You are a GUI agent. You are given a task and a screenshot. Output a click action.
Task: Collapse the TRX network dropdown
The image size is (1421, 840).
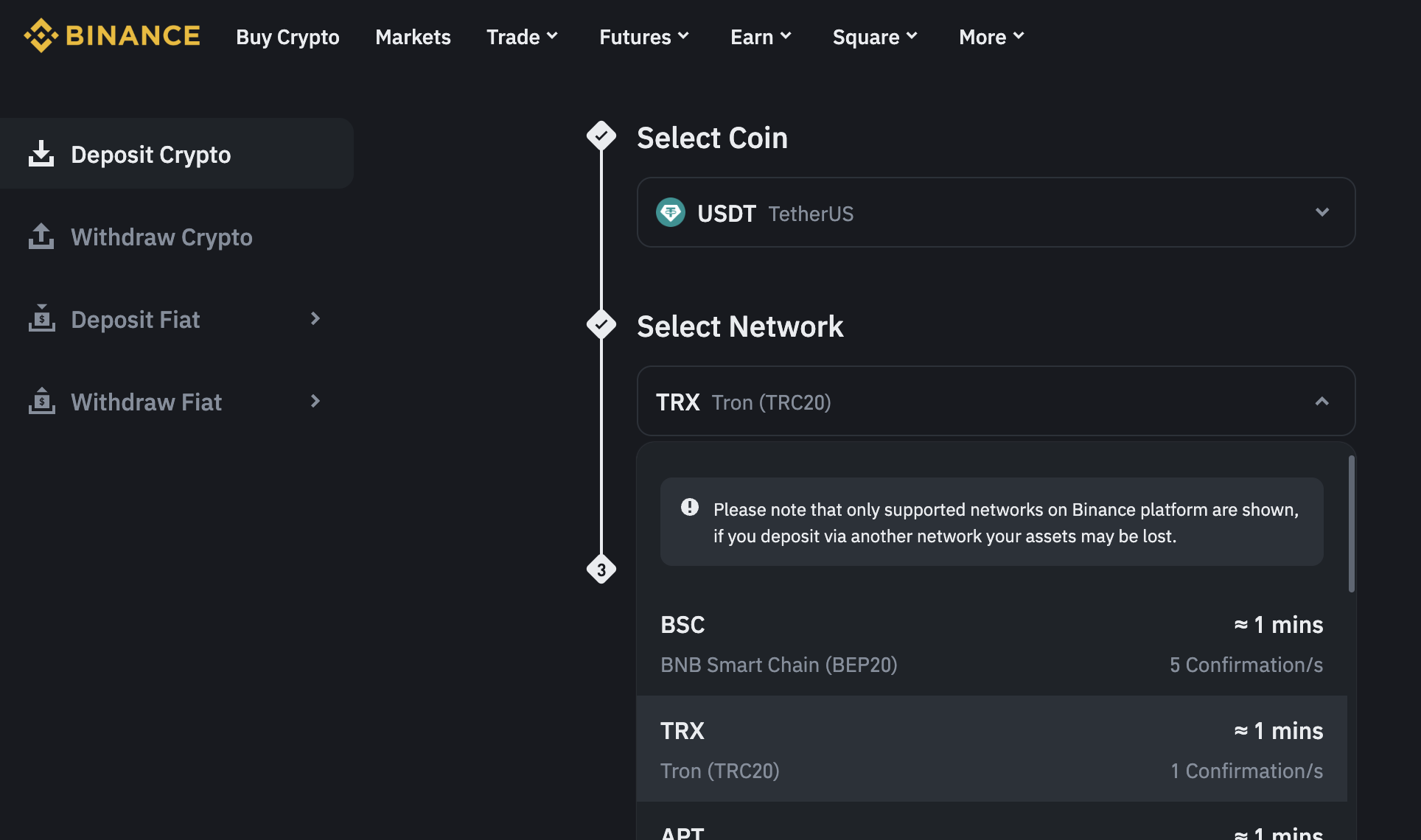pos(1322,402)
